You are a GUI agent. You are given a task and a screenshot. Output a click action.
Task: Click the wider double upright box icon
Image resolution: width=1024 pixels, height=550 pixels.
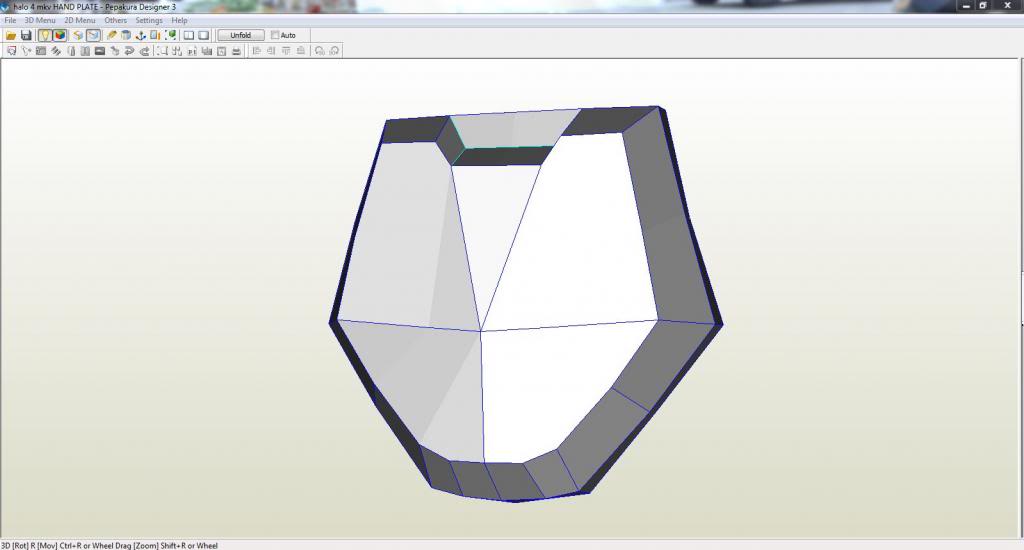pos(85,51)
